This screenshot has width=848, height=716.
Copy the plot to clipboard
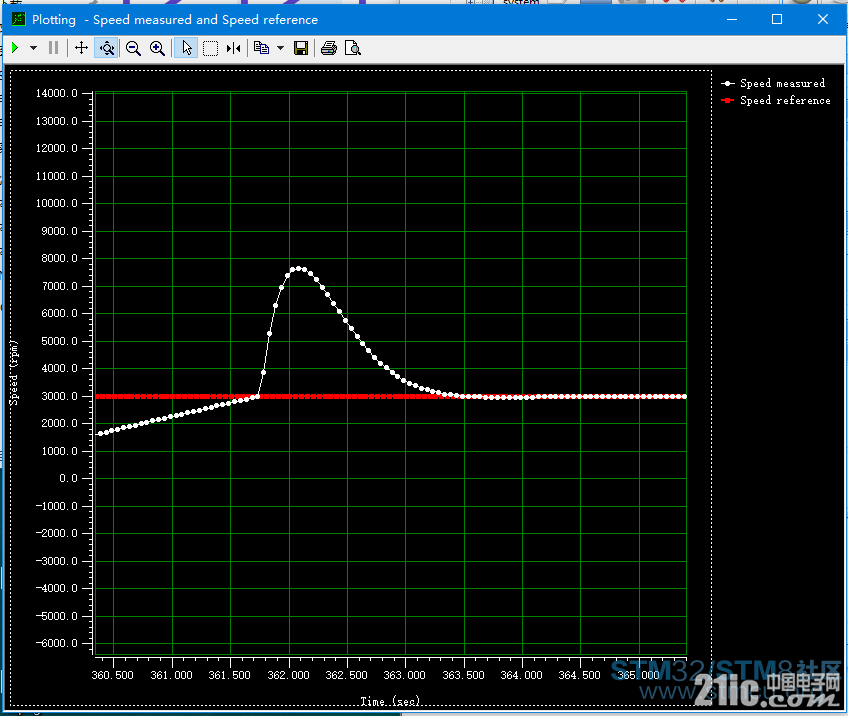tap(262, 48)
